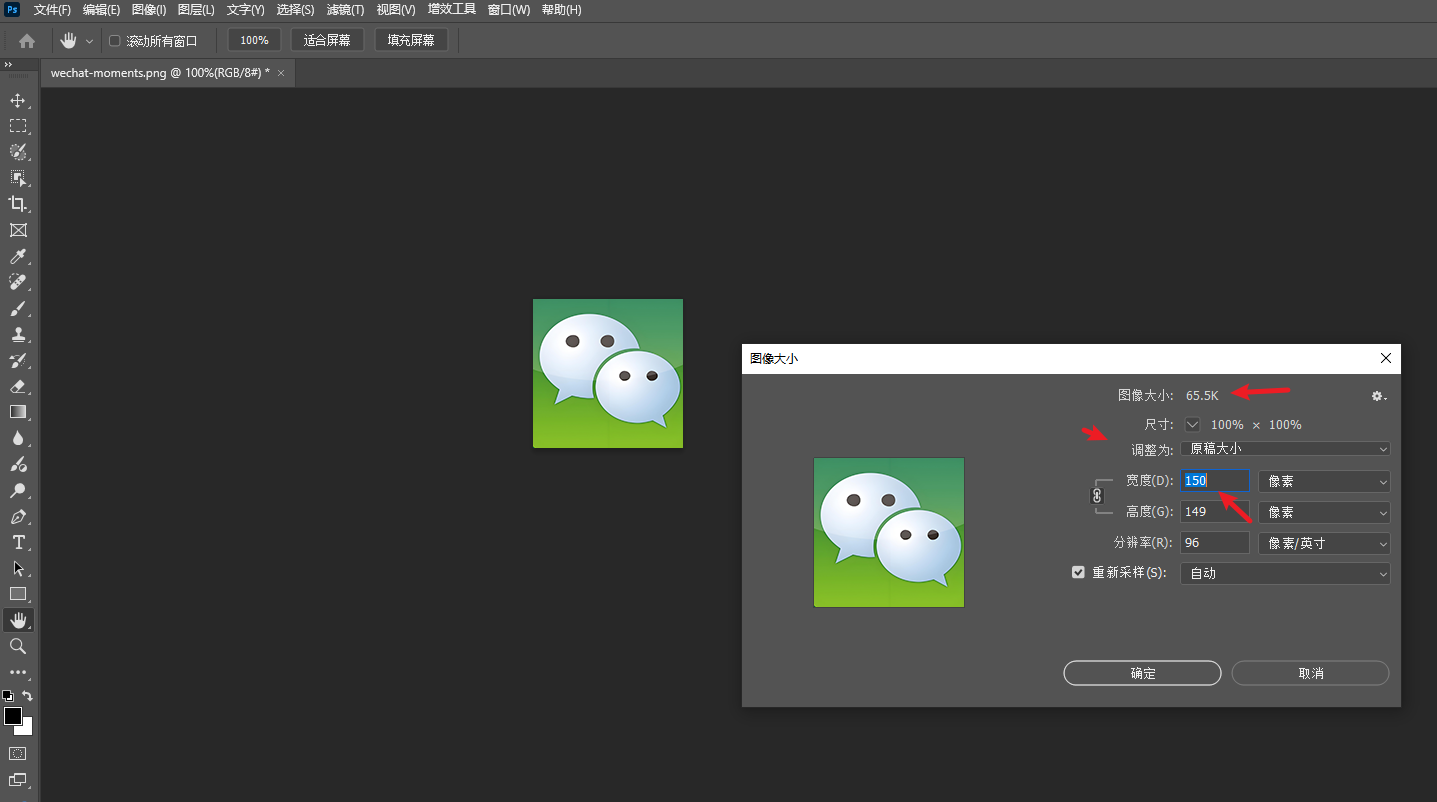Open the Layer (图层) menu

click(196, 10)
